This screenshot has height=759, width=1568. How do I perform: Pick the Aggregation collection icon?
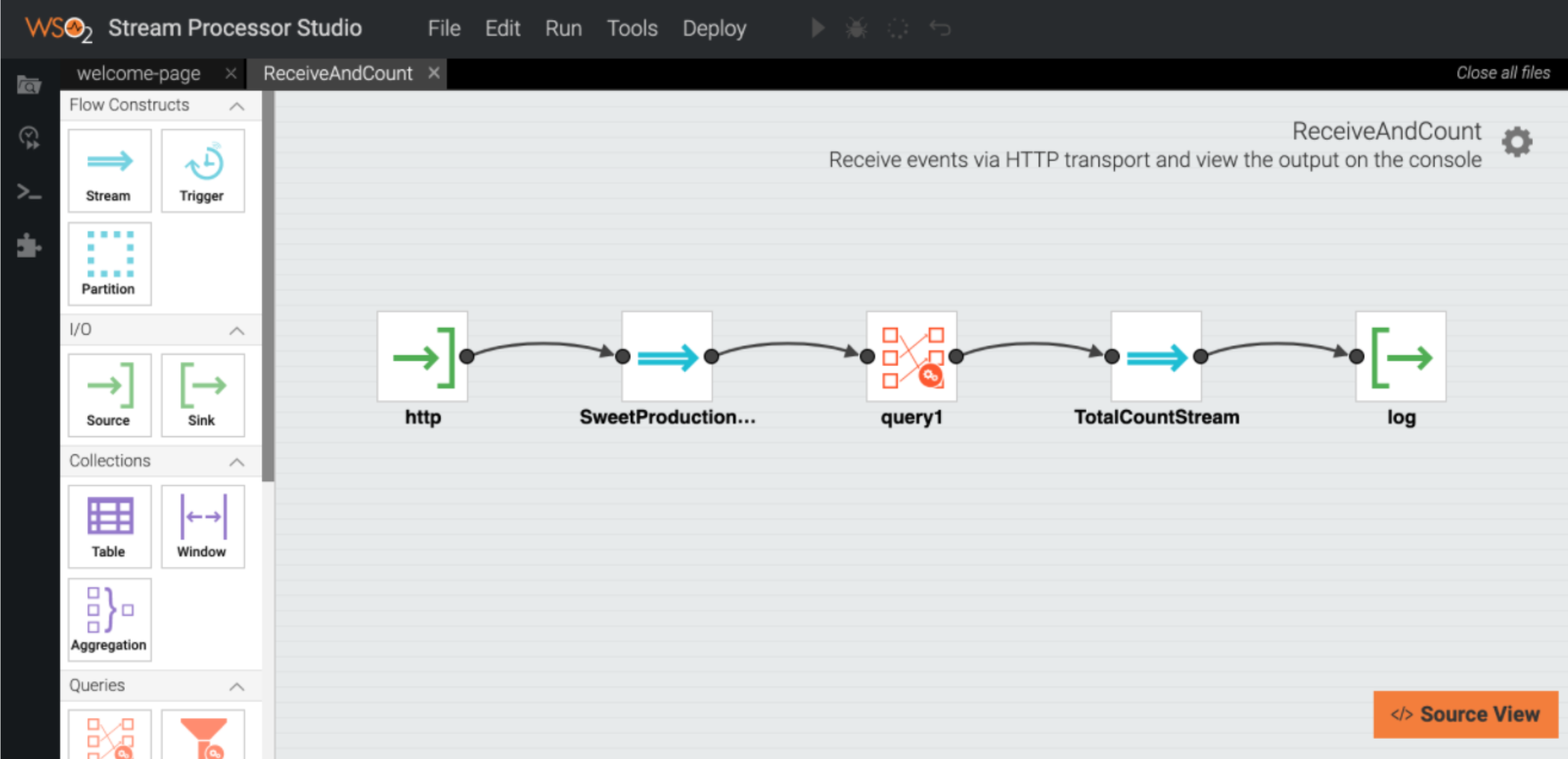coord(109,619)
